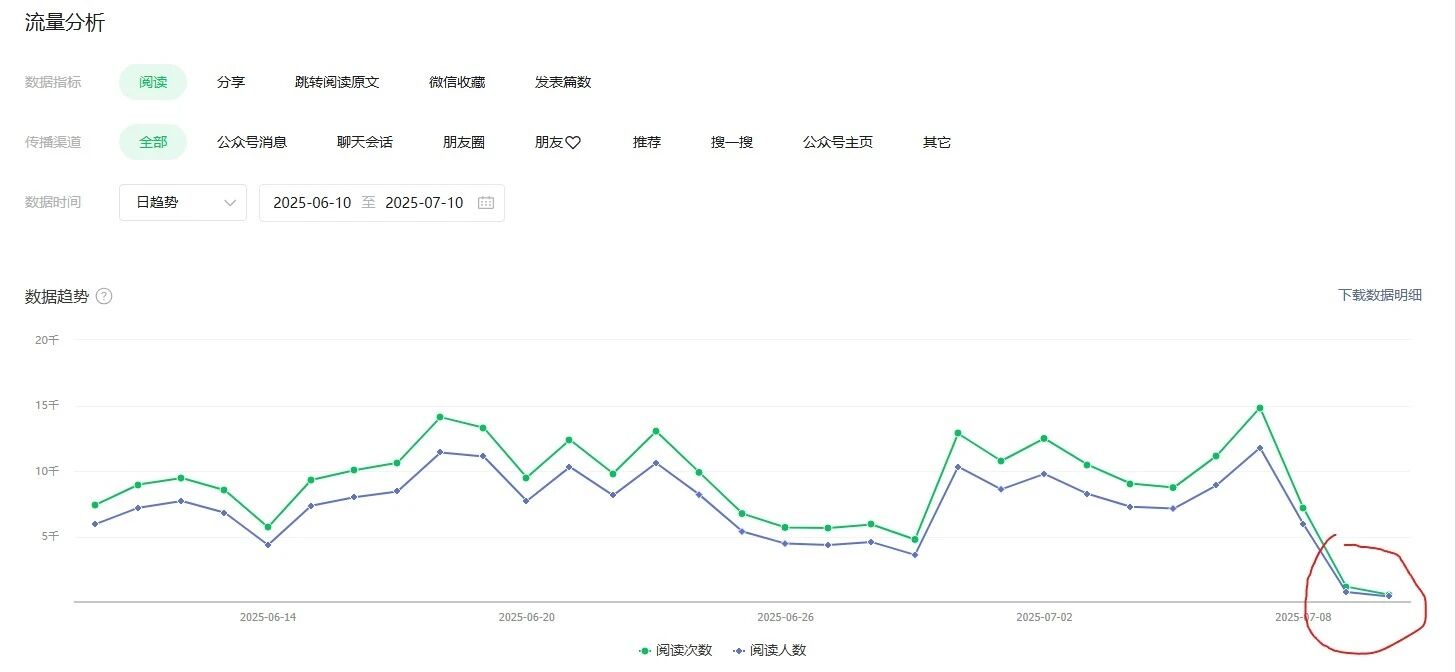Choose the 搜一搜 channel filter

pyautogui.click(x=732, y=142)
